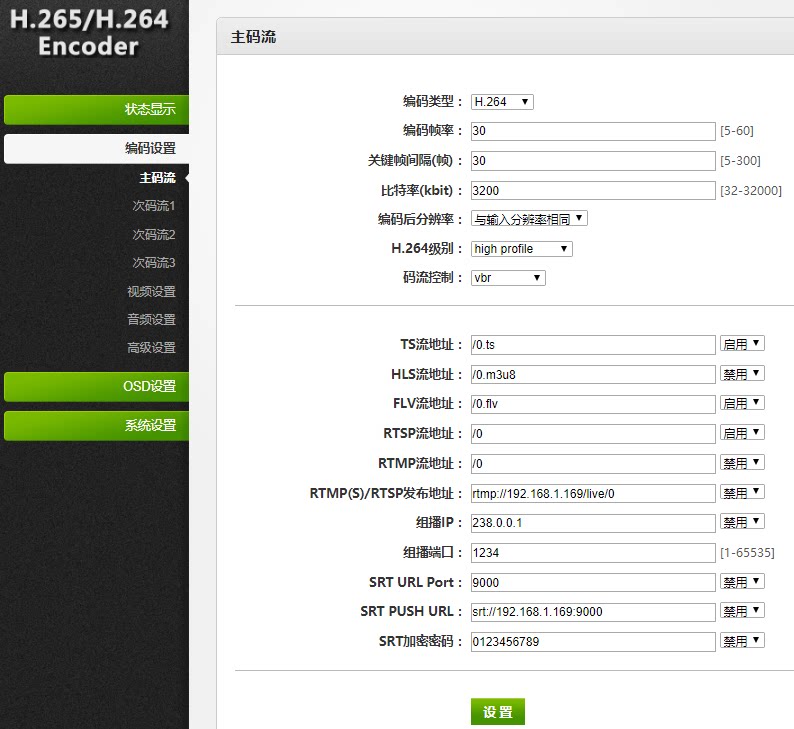Change the HLS流地址 disable dropdown
Screen dimensions: 794x729
pos(742,374)
